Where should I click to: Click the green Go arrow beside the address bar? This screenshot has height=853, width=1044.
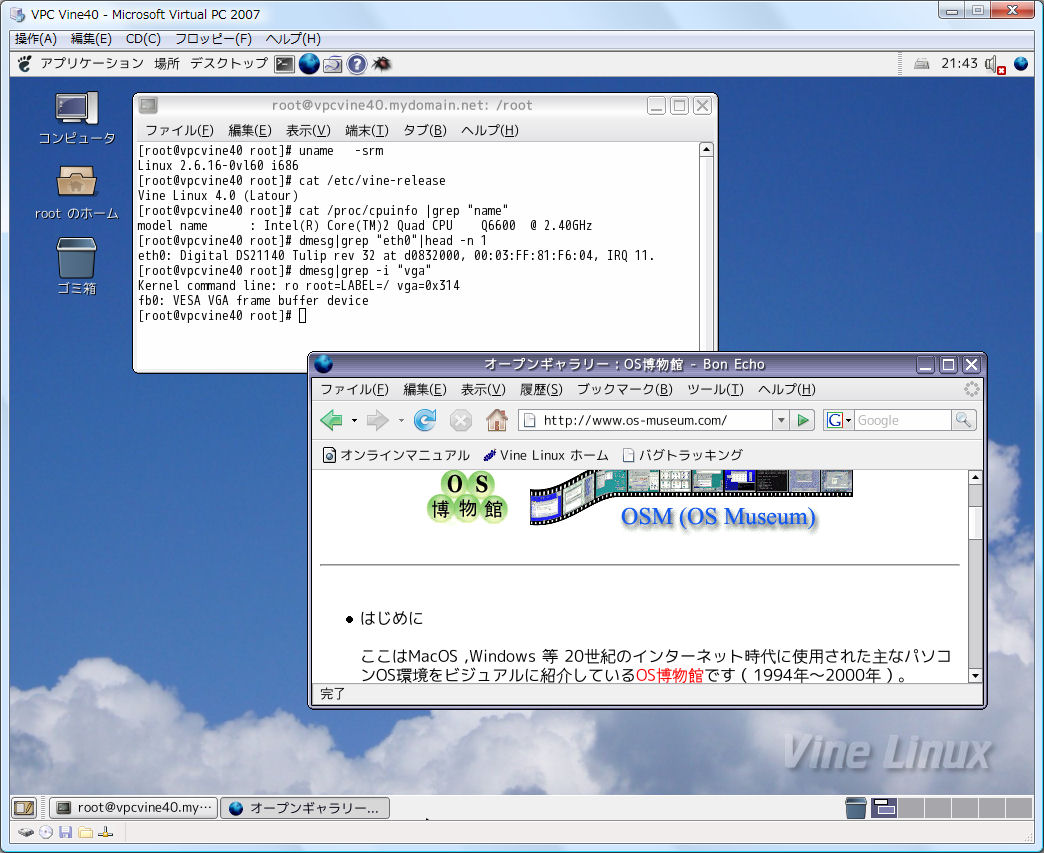[803, 420]
